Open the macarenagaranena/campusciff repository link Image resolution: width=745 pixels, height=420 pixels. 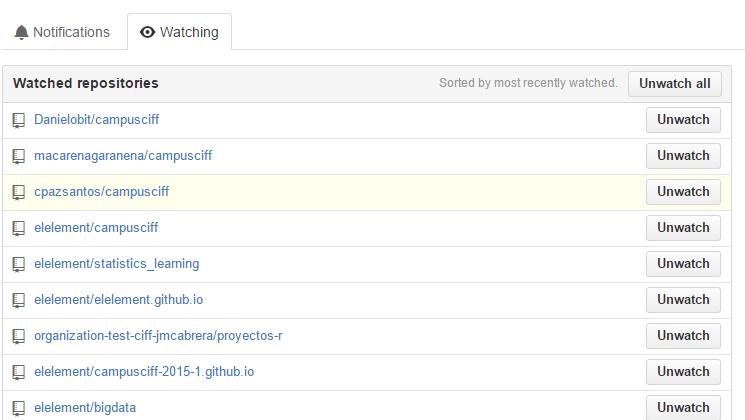[x=123, y=156]
